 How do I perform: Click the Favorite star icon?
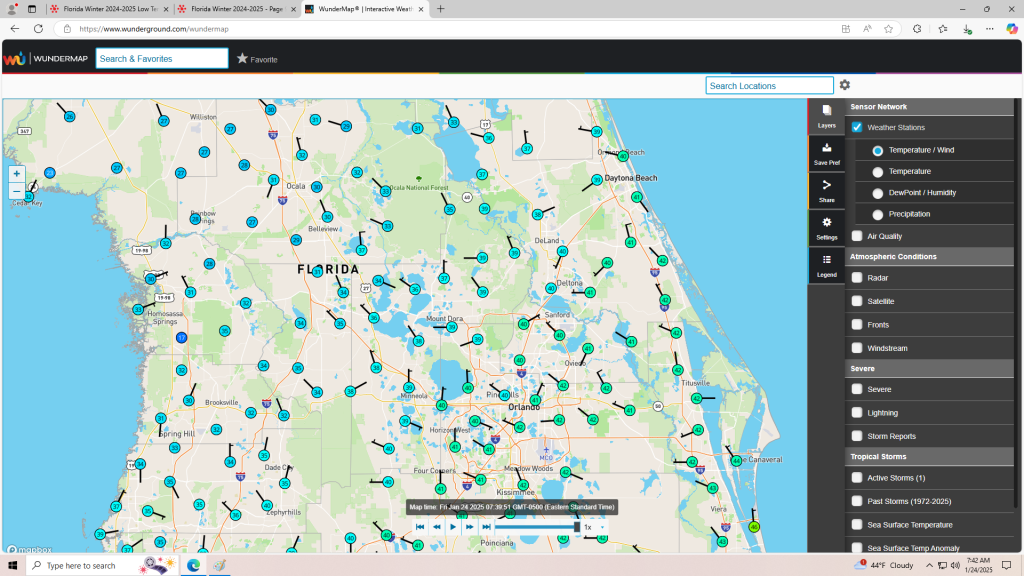[242, 59]
